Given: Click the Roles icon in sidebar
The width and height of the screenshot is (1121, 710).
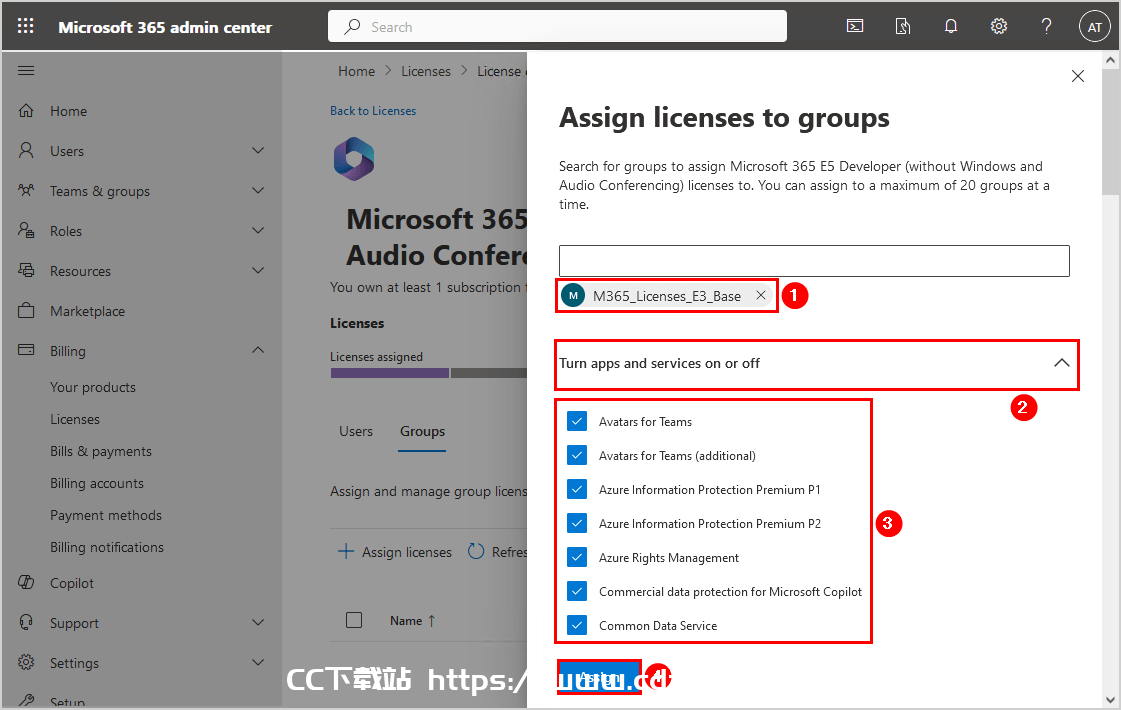Looking at the screenshot, I should 26,230.
